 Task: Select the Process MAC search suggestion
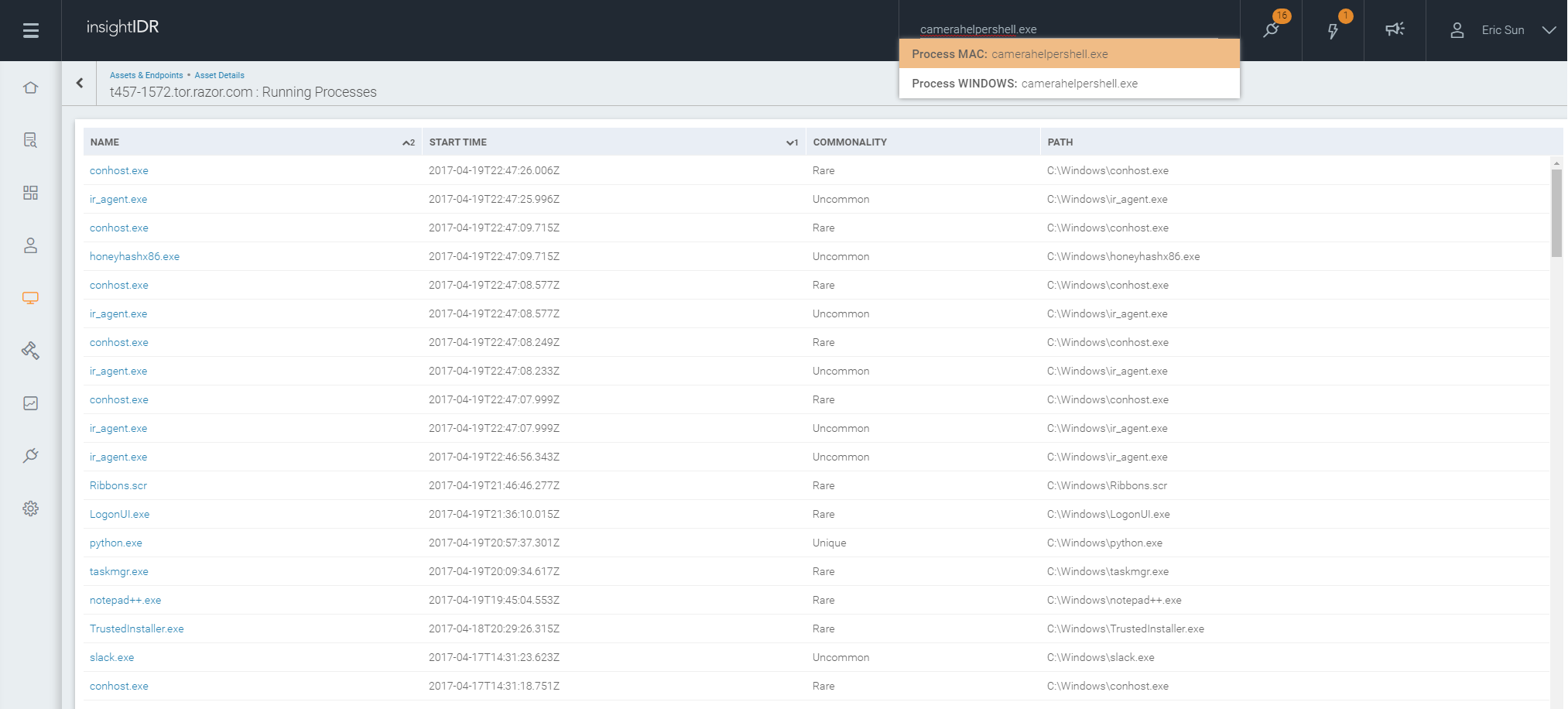1069,54
